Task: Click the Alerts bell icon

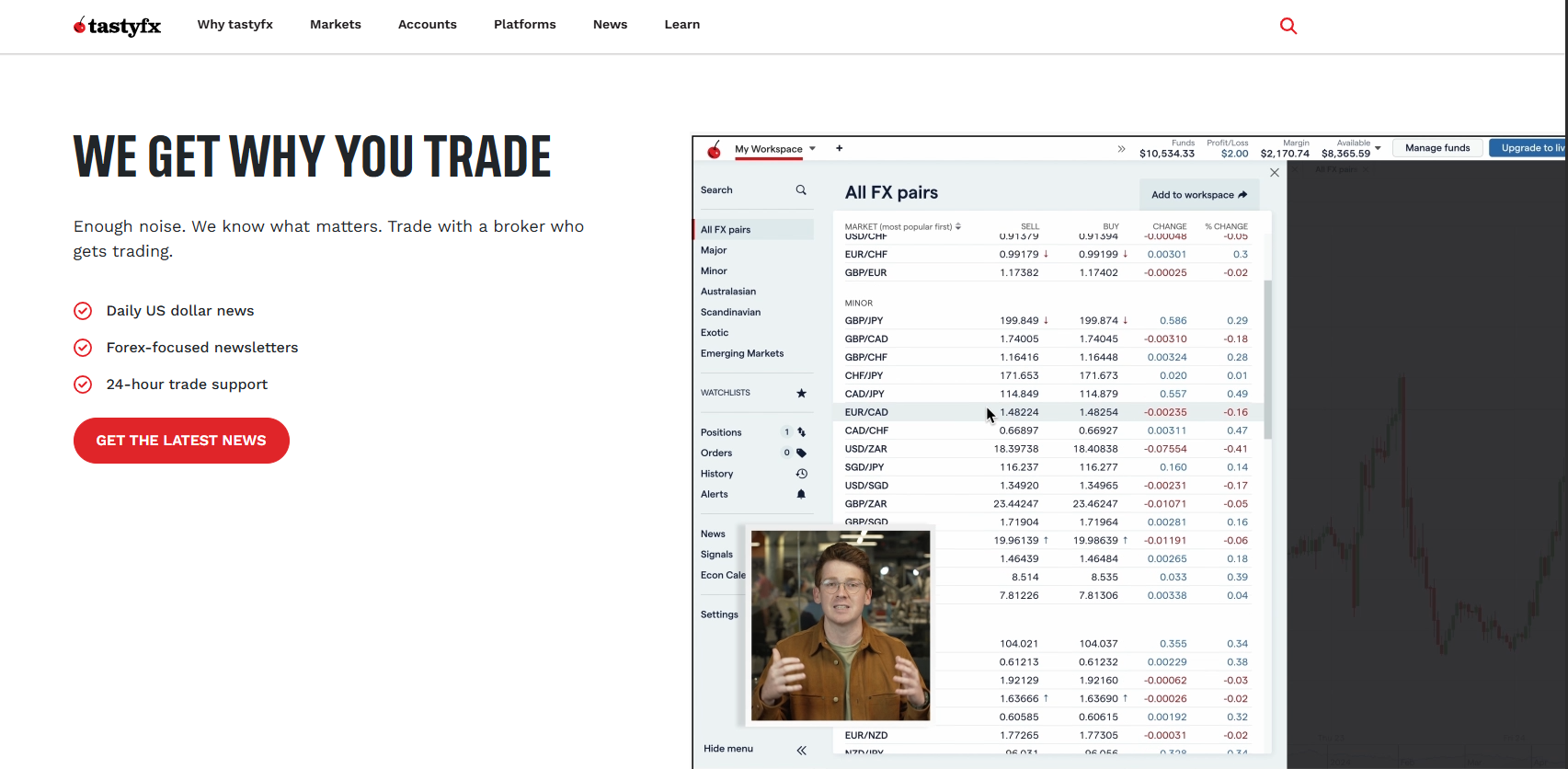Action: tap(801, 494)
